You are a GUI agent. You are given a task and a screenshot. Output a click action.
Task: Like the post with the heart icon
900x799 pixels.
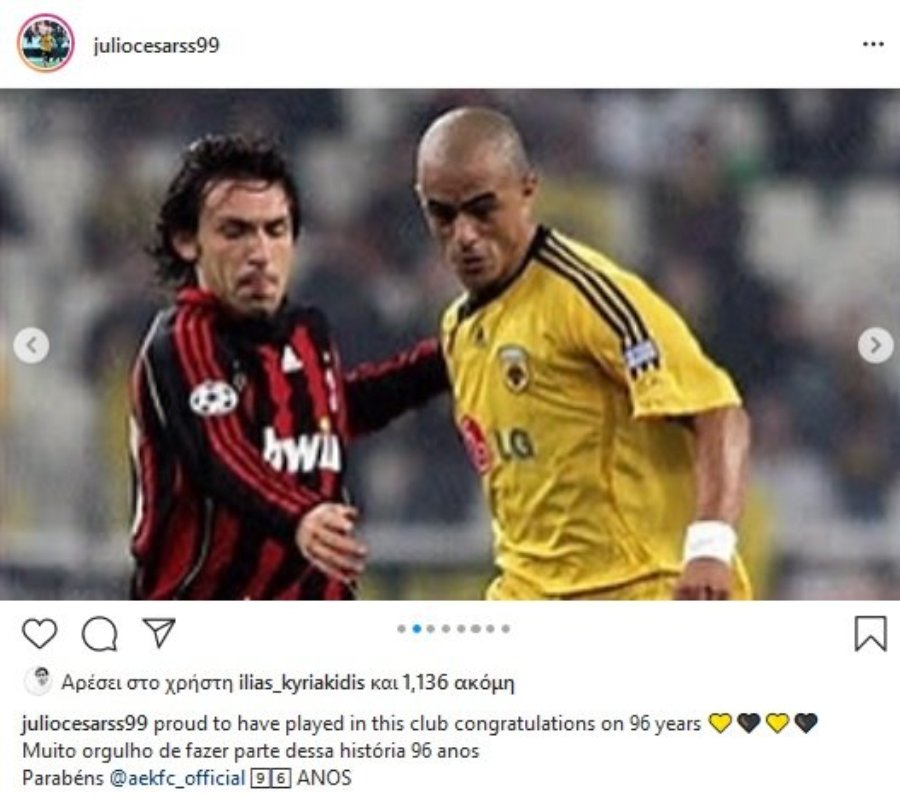[40, 634]
